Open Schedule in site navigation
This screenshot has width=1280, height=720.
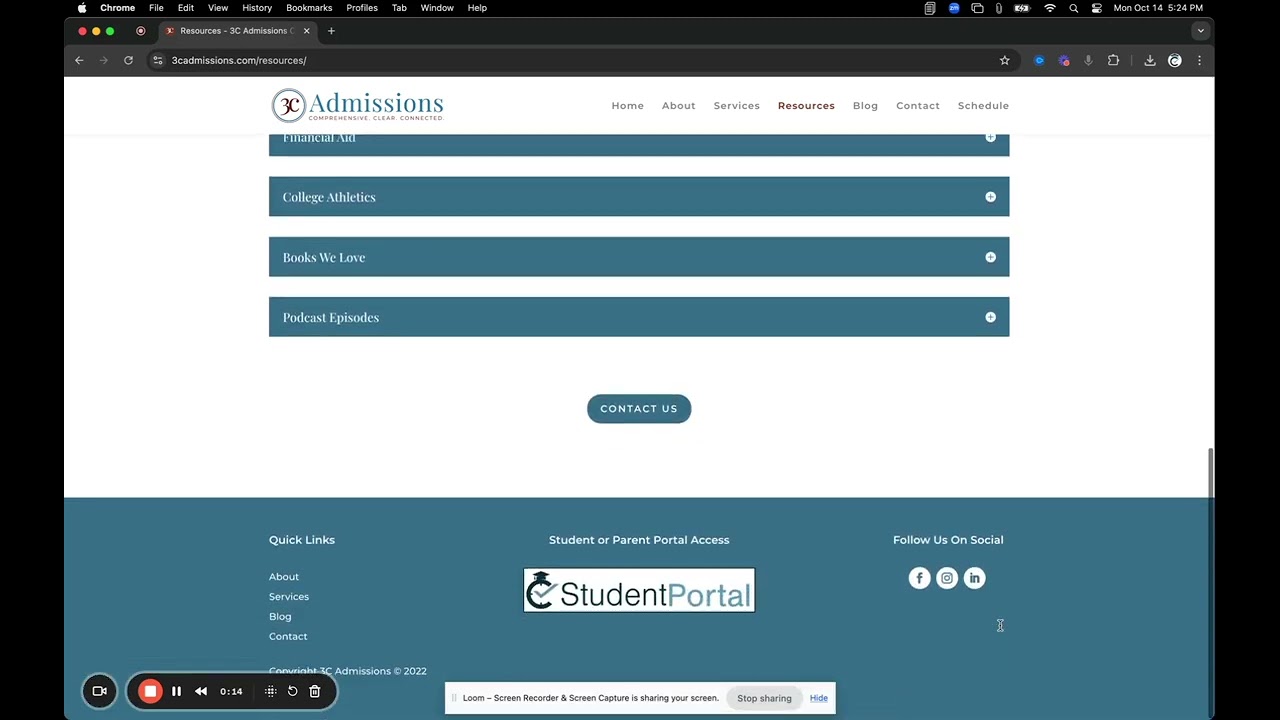983,106
